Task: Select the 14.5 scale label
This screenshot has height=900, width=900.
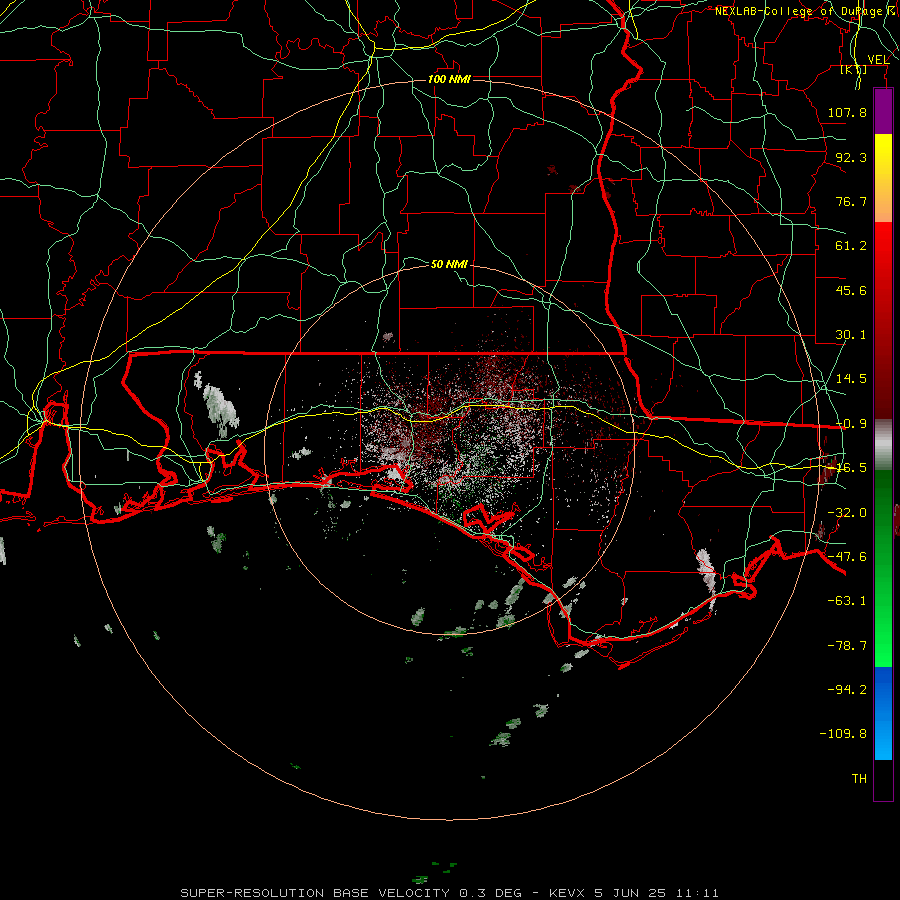Action: click(x=851, y=379)
